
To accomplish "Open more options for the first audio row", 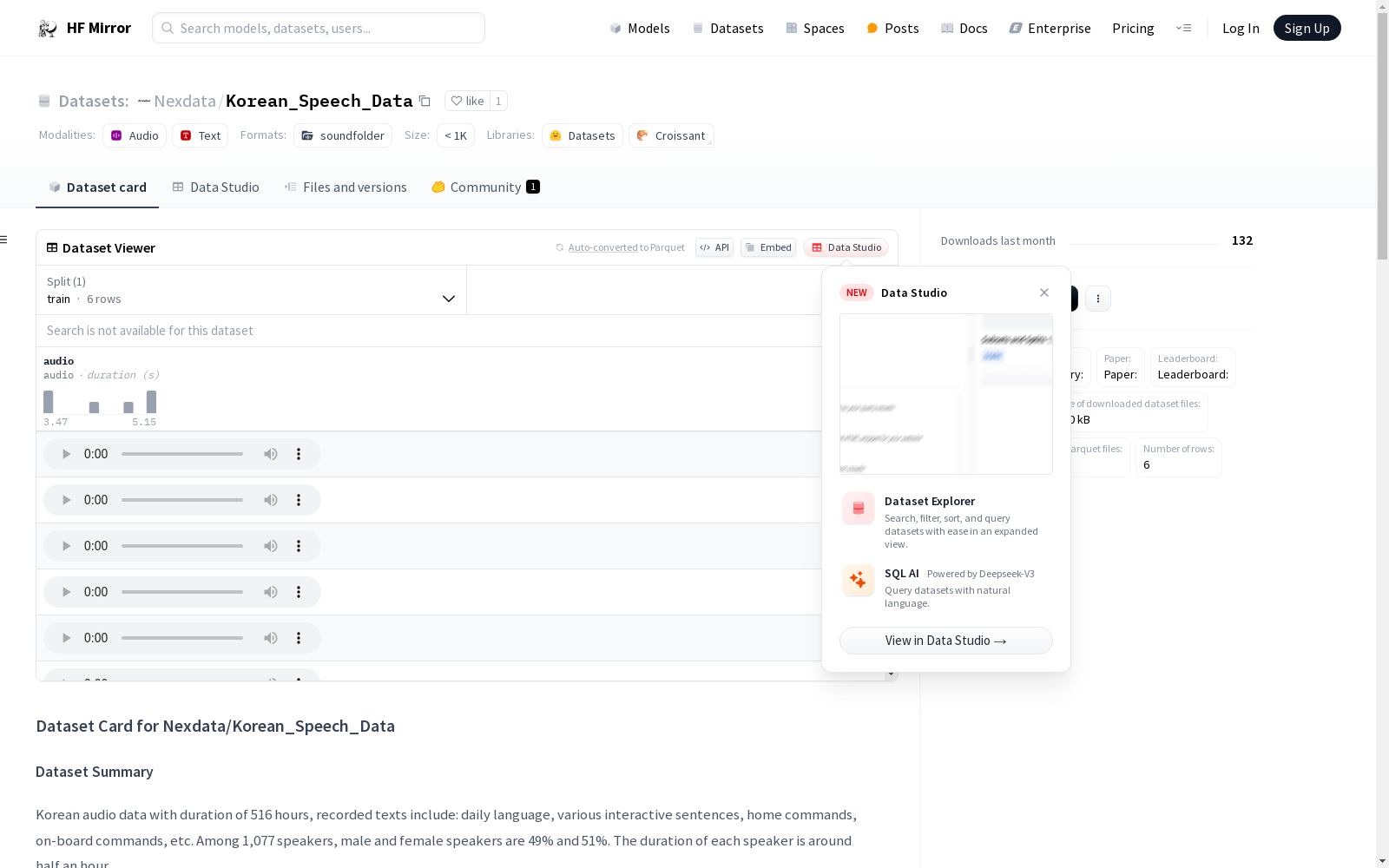I will coord(299,454).
